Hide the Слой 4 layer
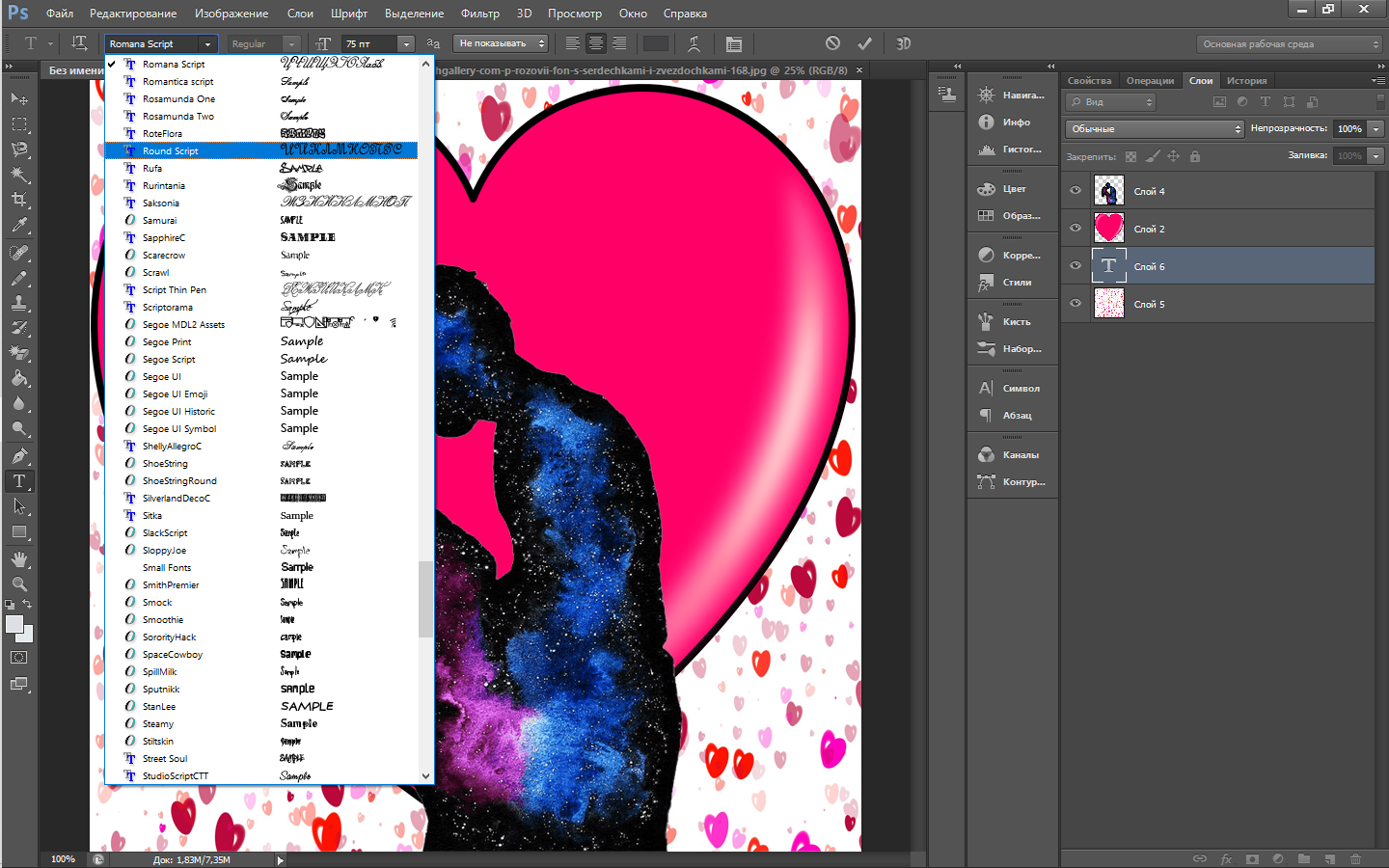1389x868 pixels. click(x=1076, y=191)
